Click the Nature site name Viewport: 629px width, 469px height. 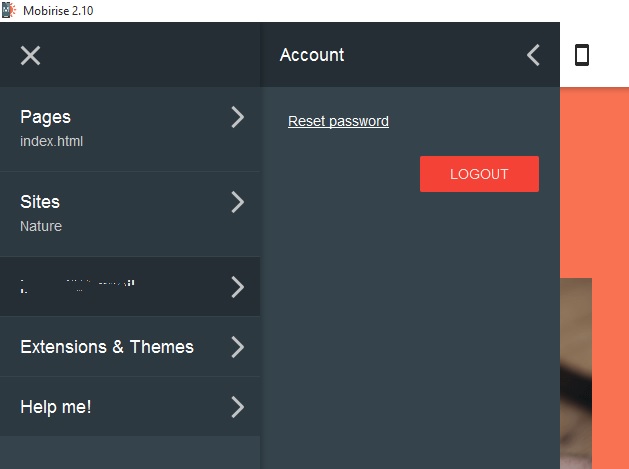click(x=41, y=226)
